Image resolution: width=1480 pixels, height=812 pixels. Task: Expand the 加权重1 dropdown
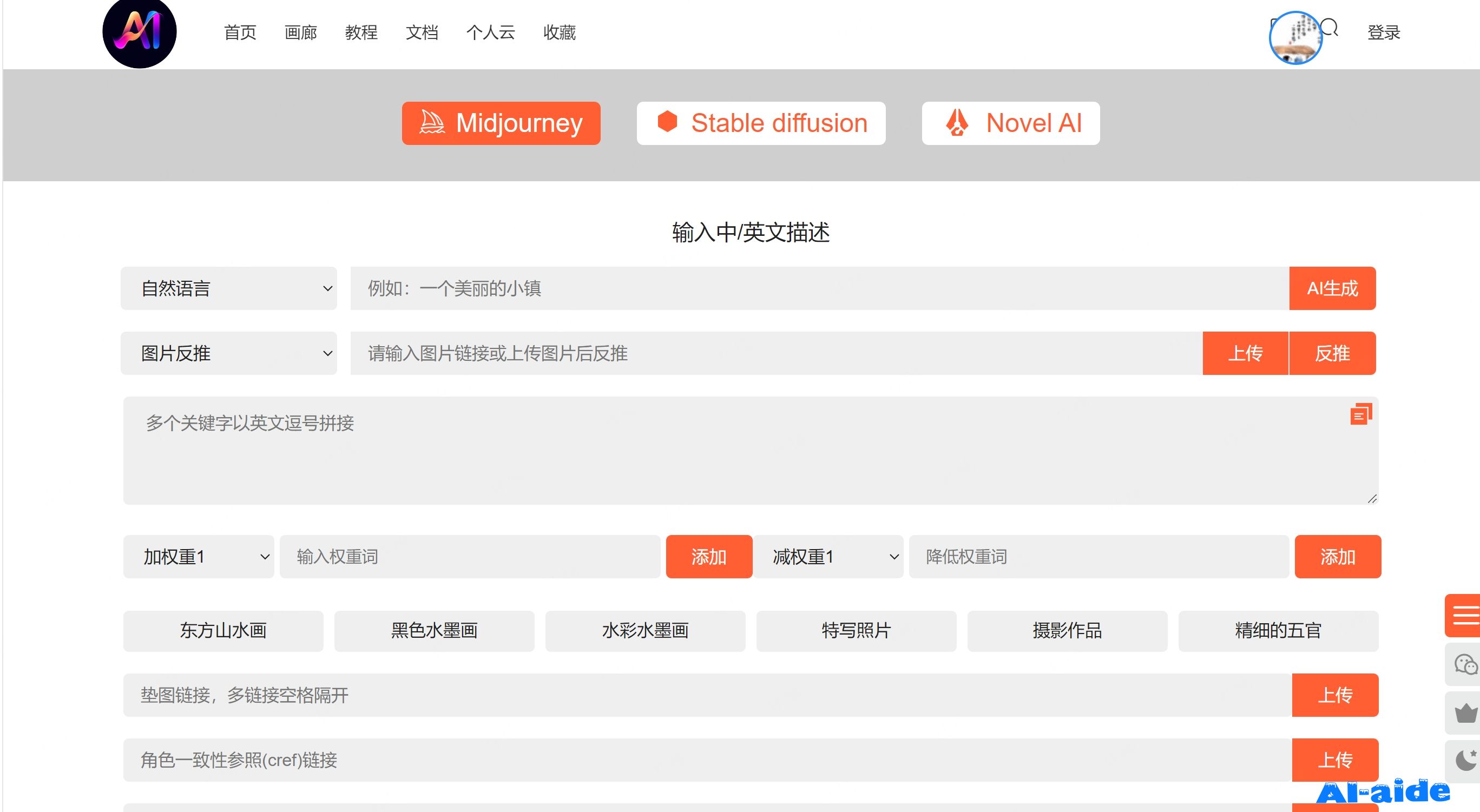[198, 557]
